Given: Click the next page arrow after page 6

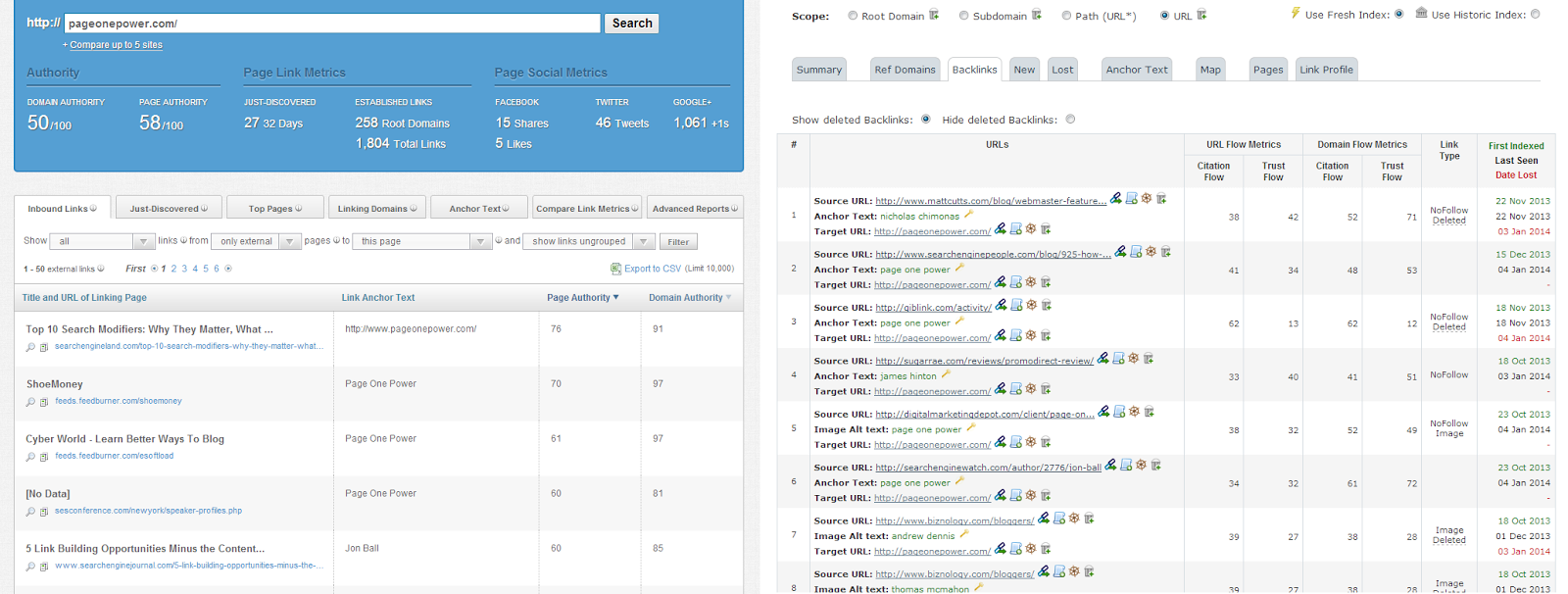Looking at the screenshot, I should [x=228, y=269].
